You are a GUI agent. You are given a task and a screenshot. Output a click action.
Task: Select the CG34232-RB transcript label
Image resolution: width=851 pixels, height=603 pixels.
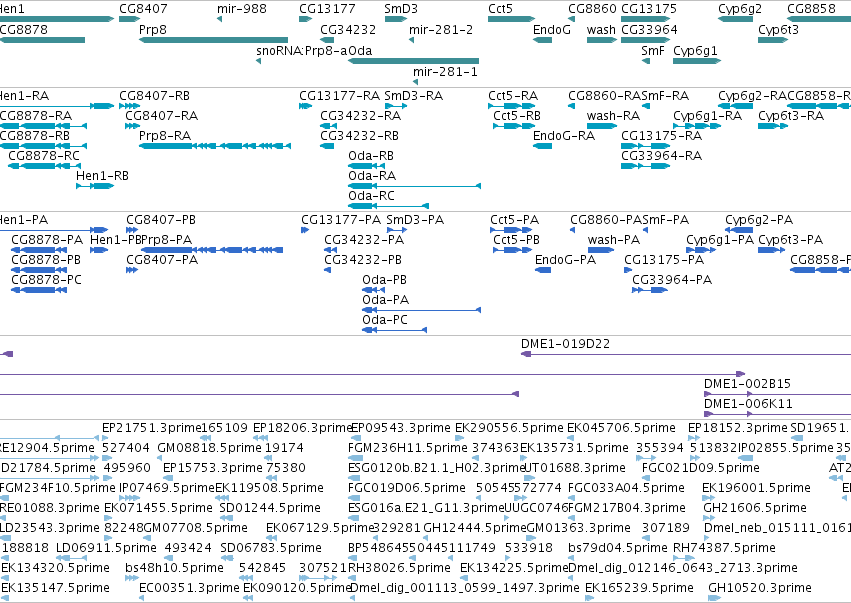(x=359, y=136)
